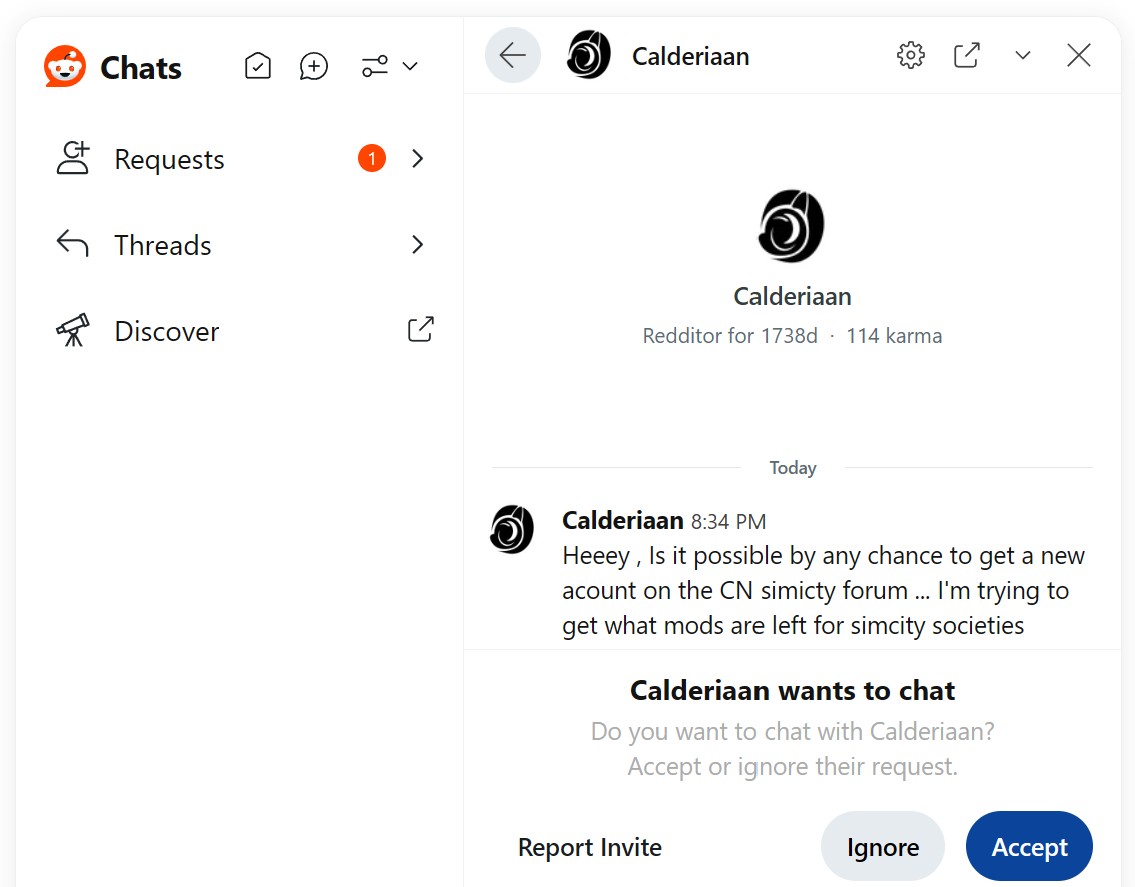1135x887 pixels.
Task: Mark all chats as read icon
Action: pyautogui.click(x=258, y=67)
